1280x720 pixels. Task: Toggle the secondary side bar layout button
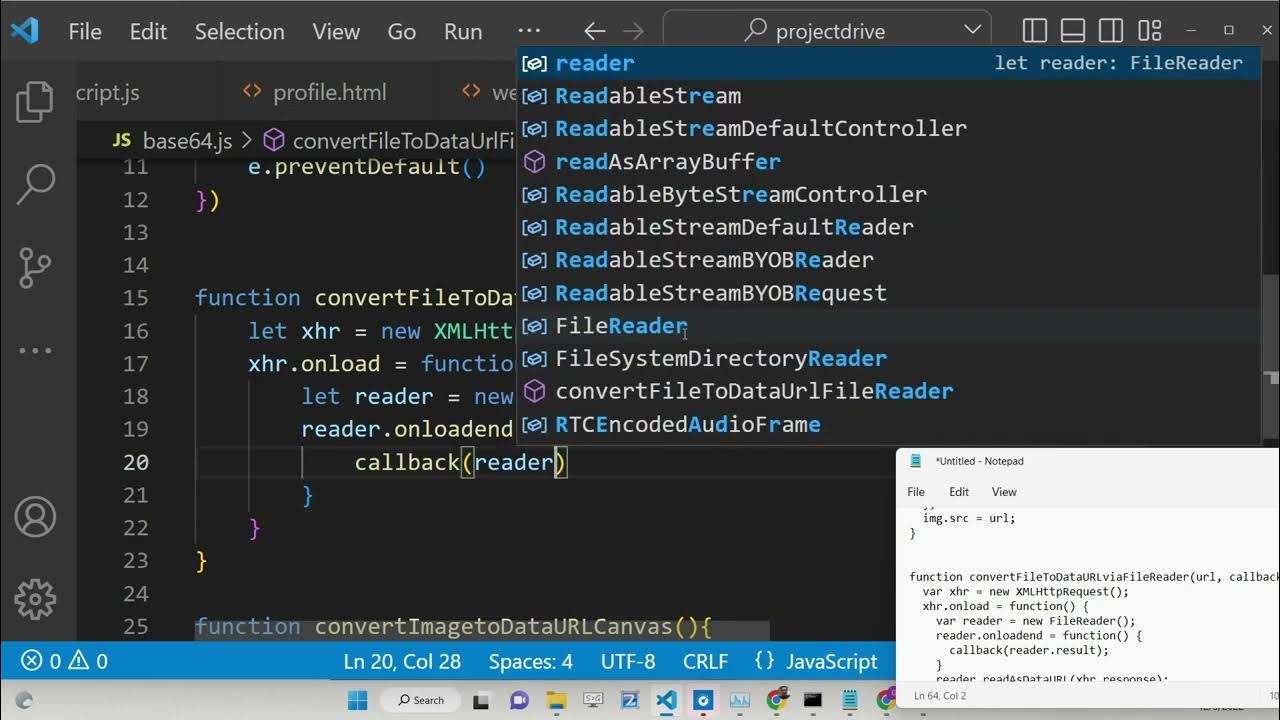tap(1111, 31)
